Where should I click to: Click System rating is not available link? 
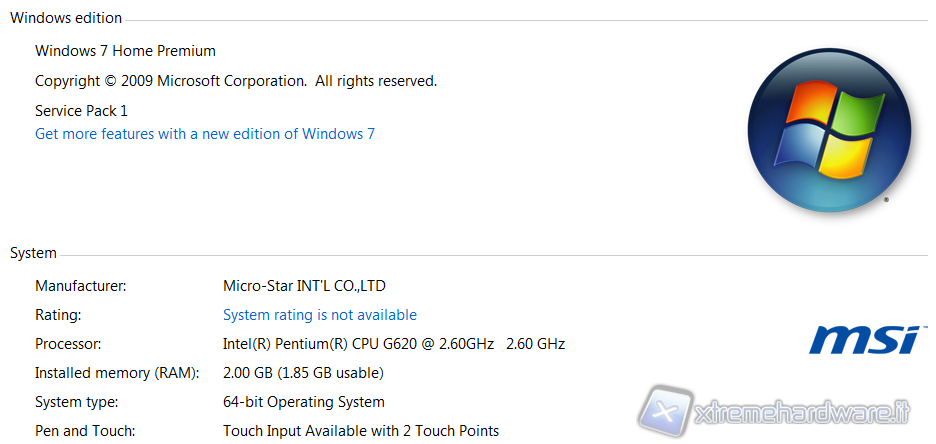(319, 315)
